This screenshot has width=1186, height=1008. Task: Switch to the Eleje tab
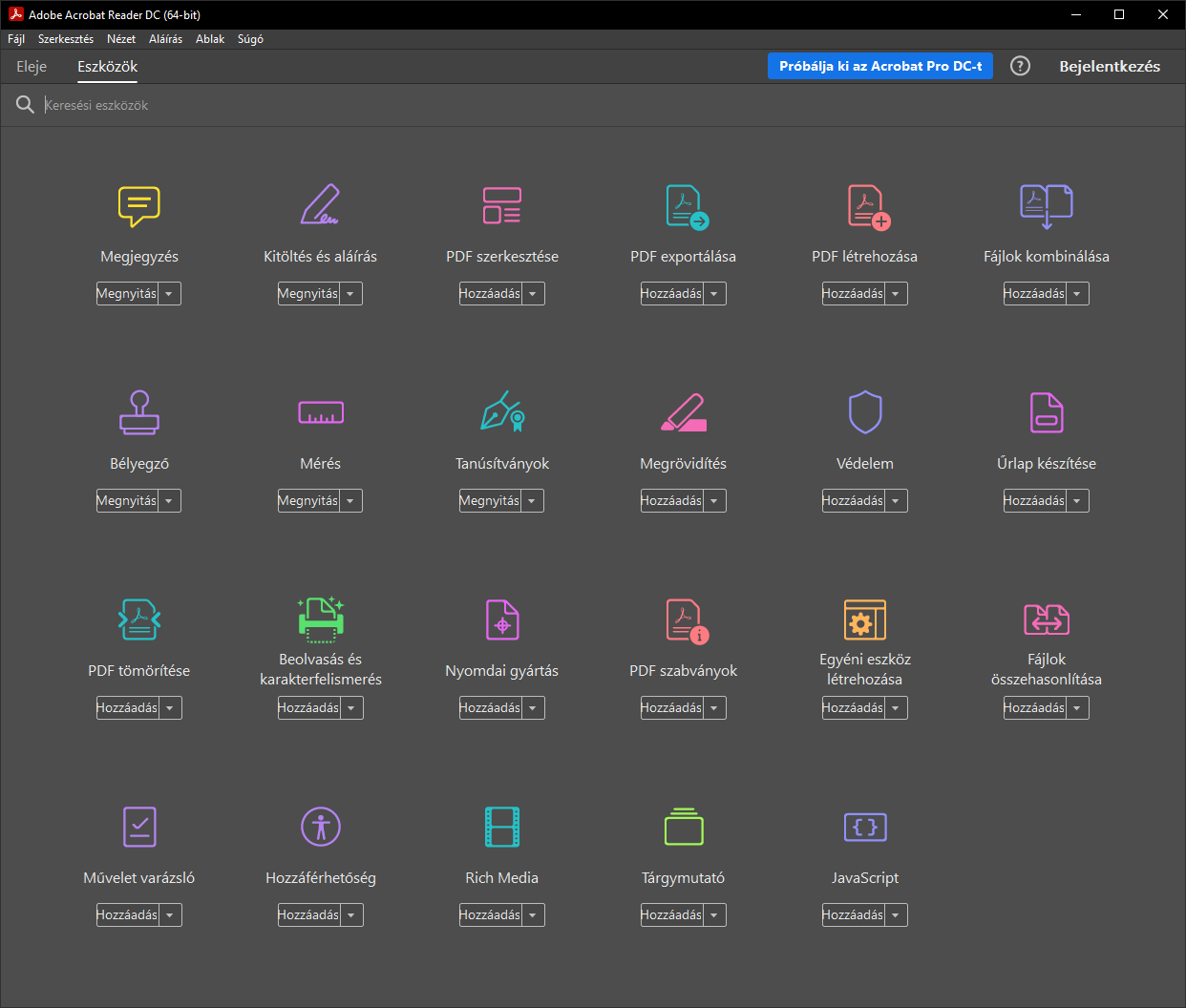(x=32, y=67)
